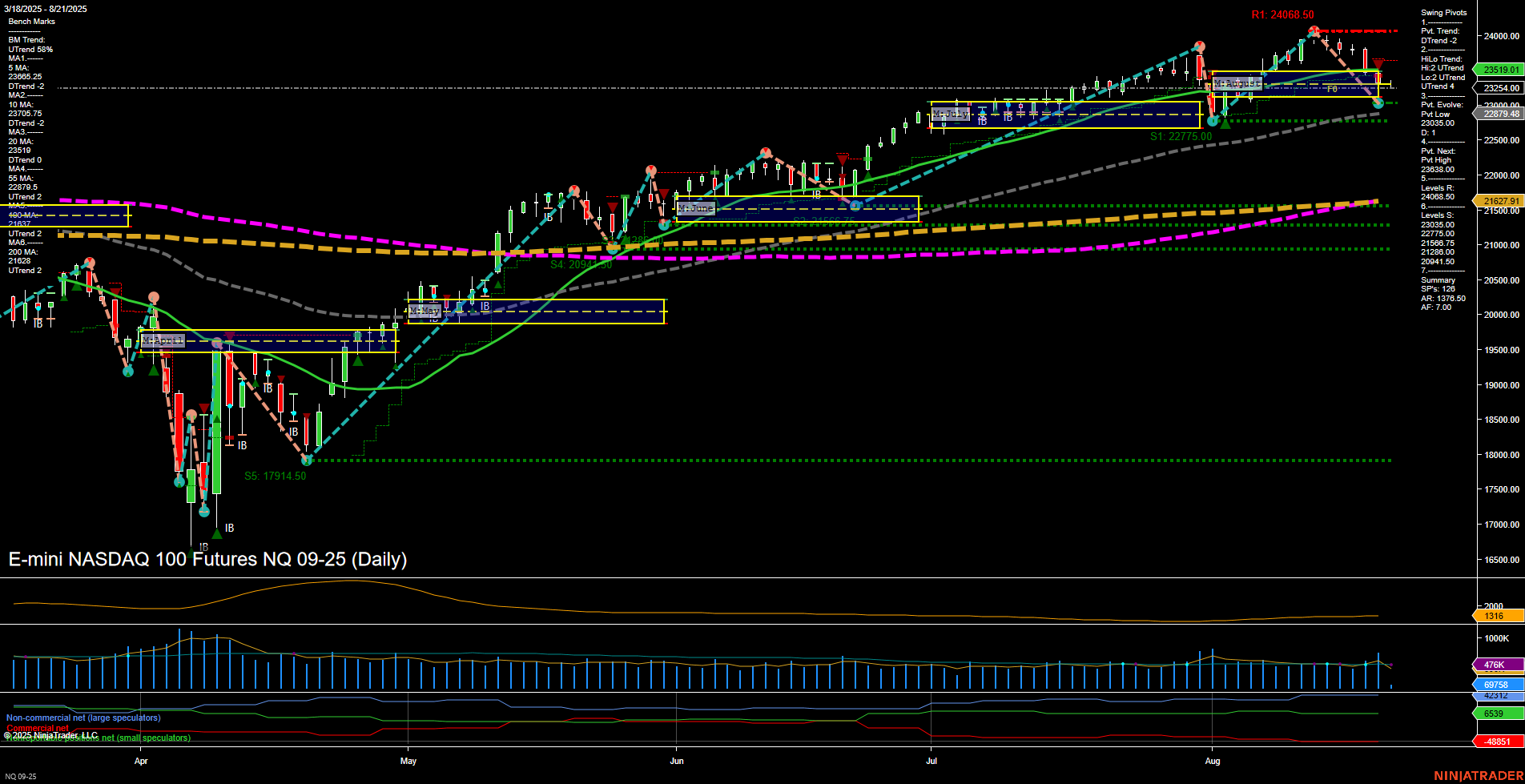Select the teal pivot circle at the most recent low
Screen dimensions: 1525x784
(x=1378, y=104)
